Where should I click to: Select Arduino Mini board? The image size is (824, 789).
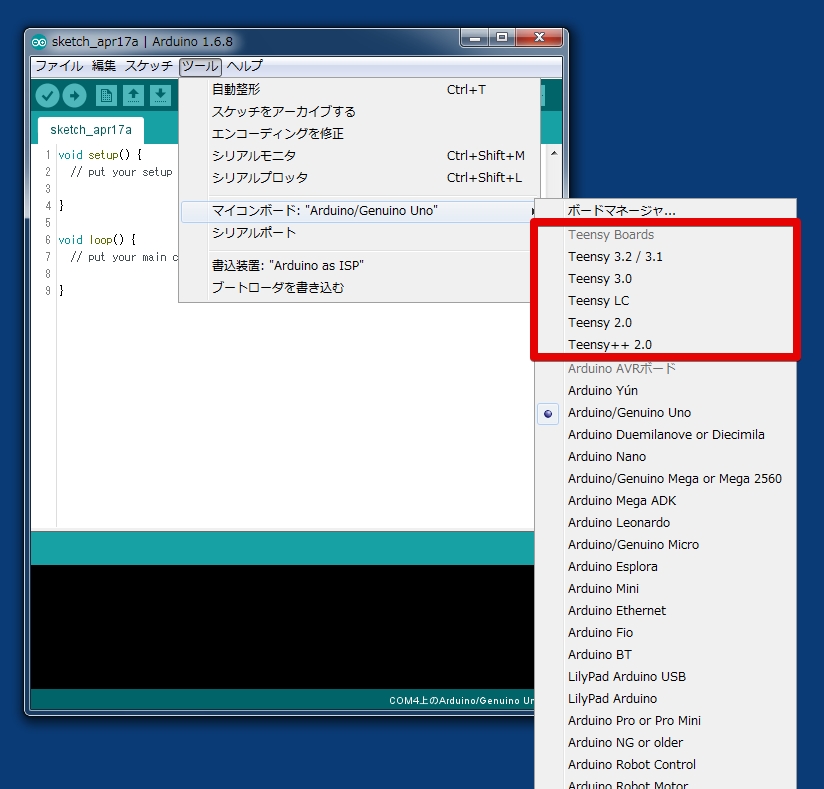pyautogui.click(x=665, y=589)
